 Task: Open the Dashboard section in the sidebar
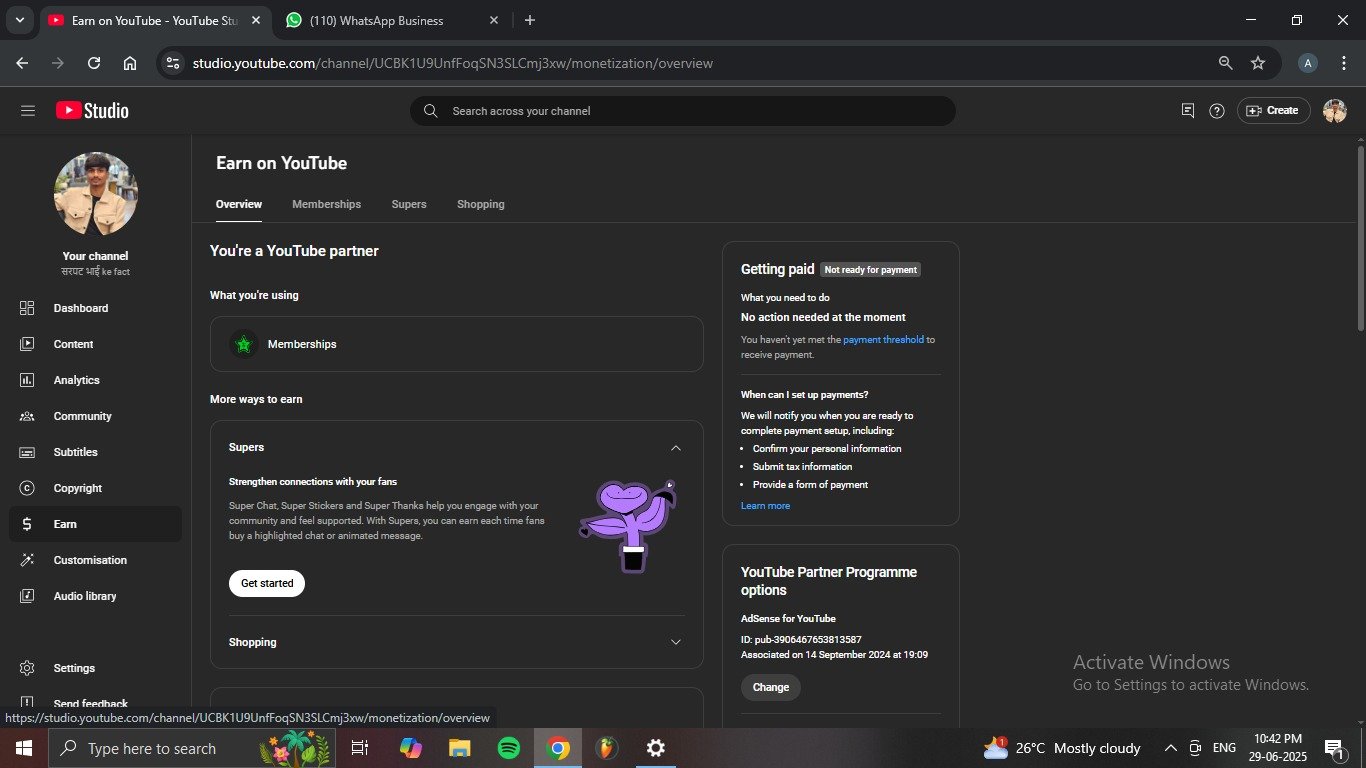[96, 308]
